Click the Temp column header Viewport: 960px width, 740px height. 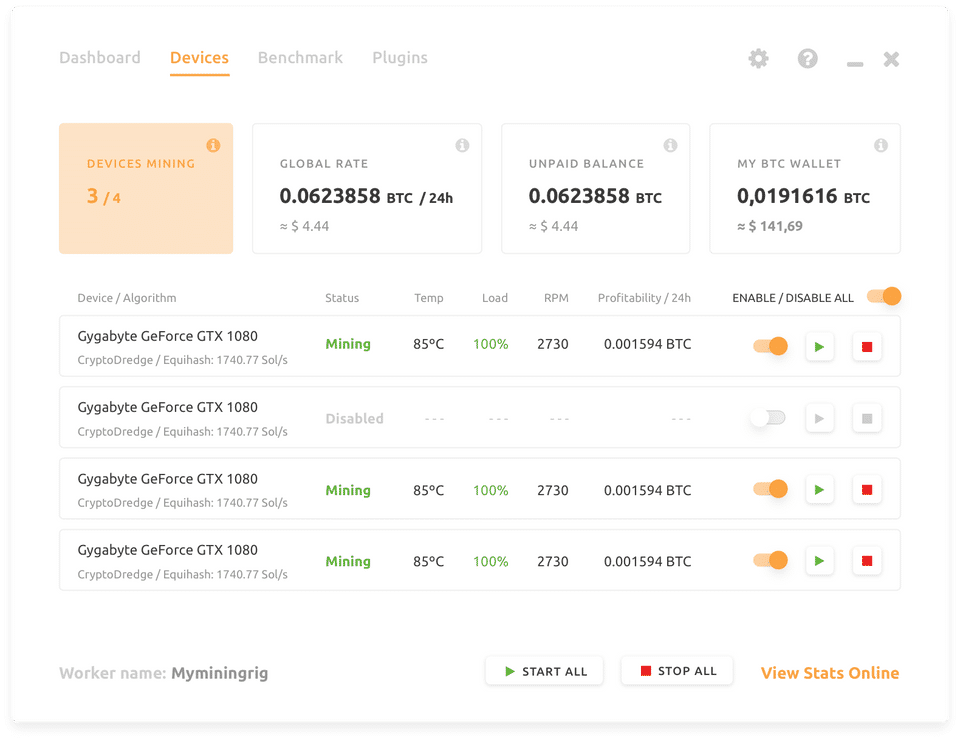click(429, 298)
